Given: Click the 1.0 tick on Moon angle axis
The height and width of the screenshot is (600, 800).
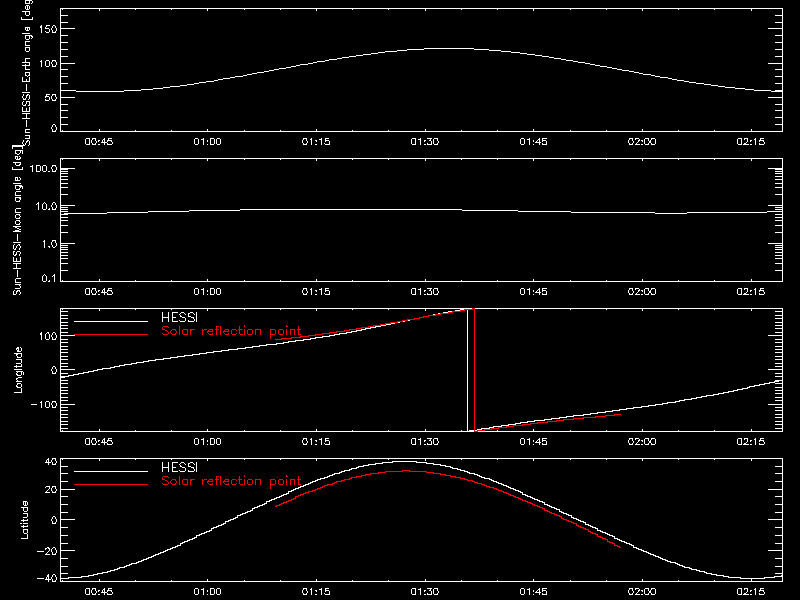Looking at the screenshot, I should pyautogui.click(x=49, y=244).
